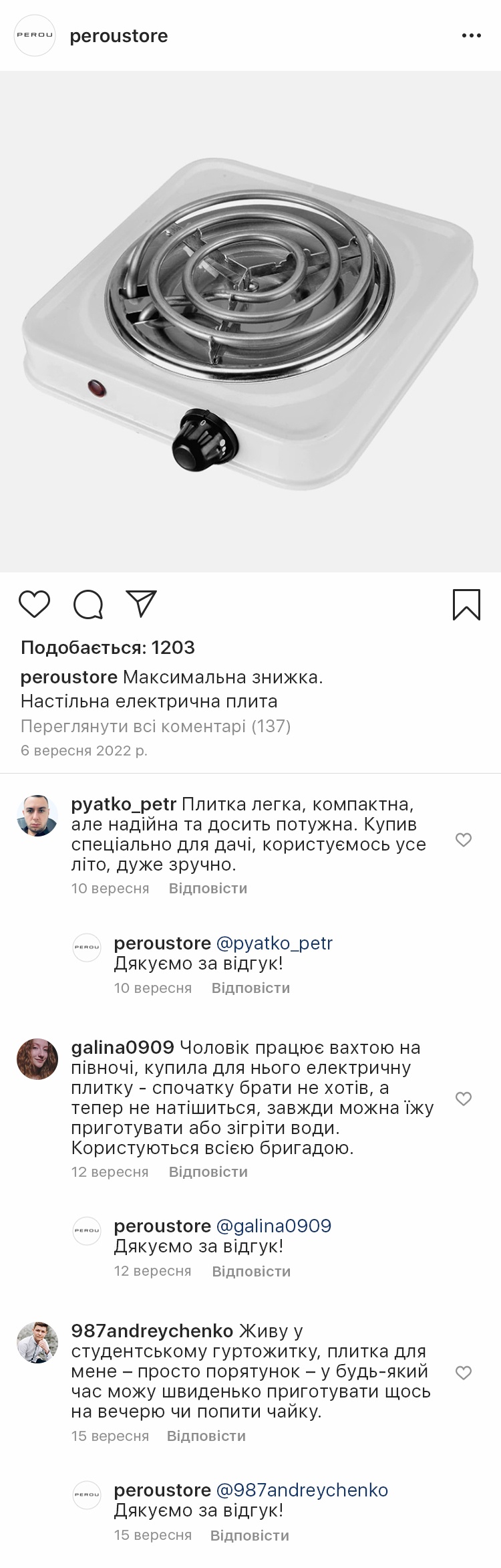
Task: Like the post with heart icon
Action: coord(34,604)
